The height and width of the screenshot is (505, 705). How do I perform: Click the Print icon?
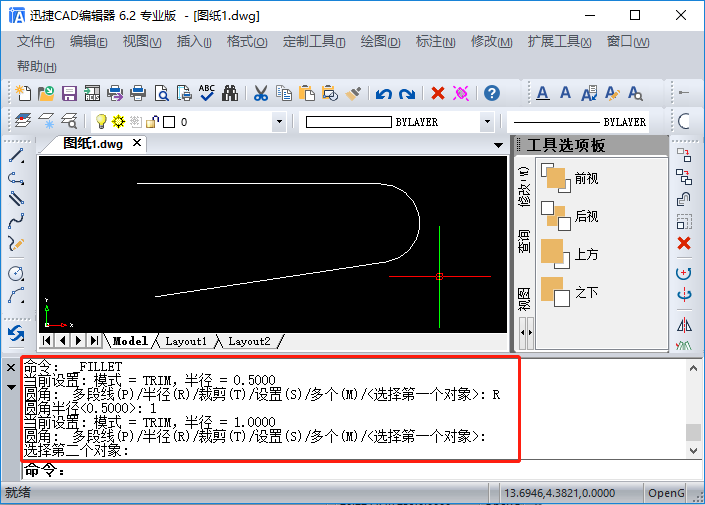pos(138,94)
